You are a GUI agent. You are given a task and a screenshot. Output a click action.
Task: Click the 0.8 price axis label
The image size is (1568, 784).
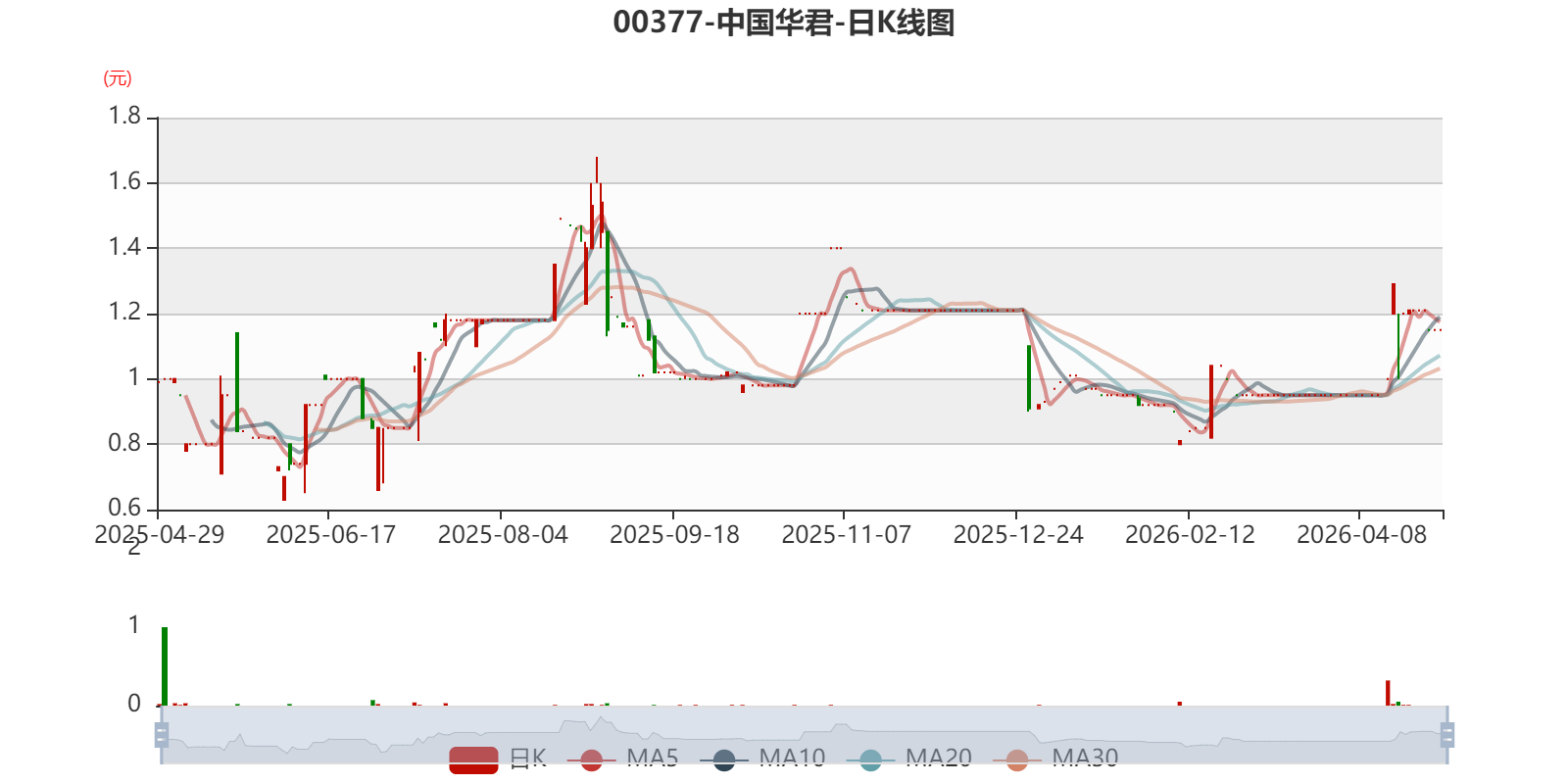tap(125, 443)
